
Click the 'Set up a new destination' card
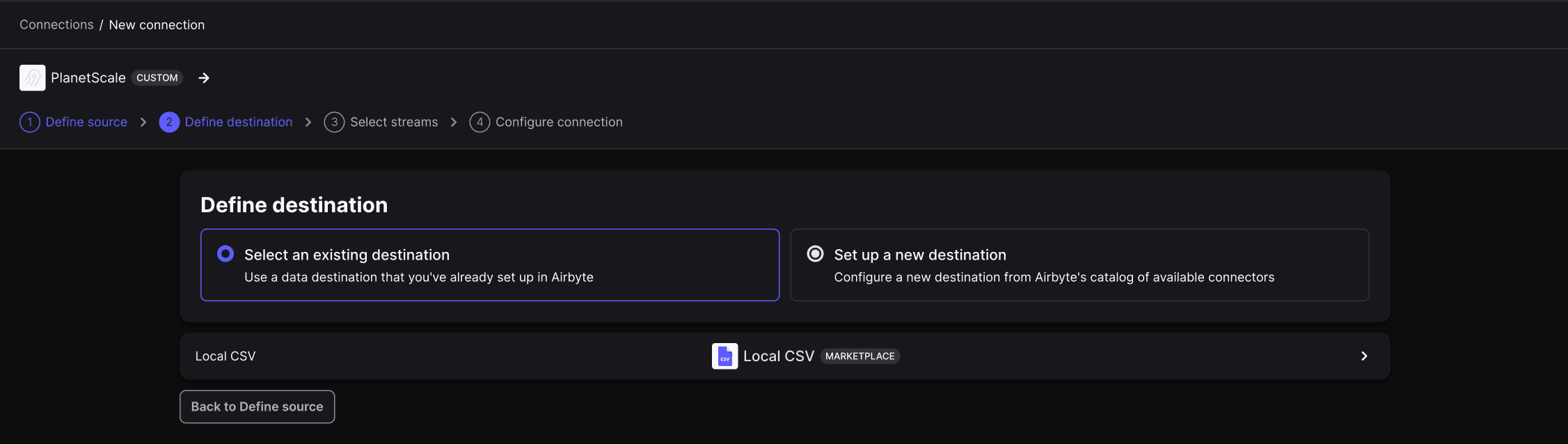click(1079, 265)
